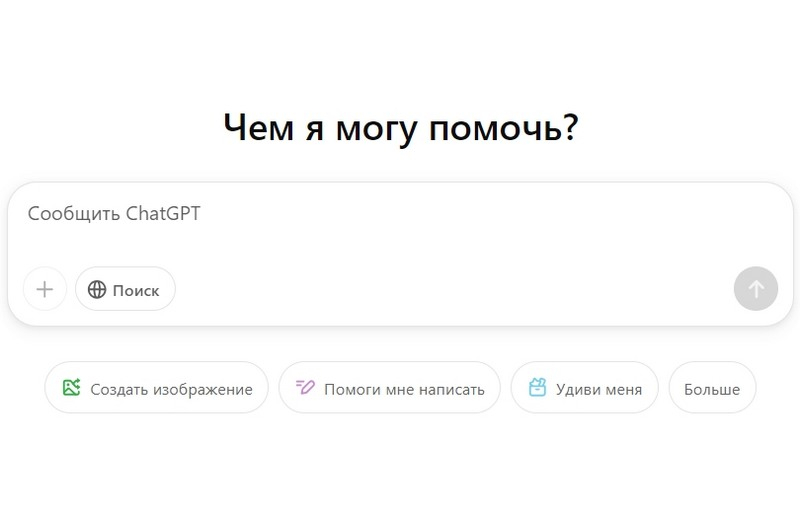Click the purple pencil icon for Помоги мне написать
The width and height of the screenshot is (800, 520).
coord(305,388)
